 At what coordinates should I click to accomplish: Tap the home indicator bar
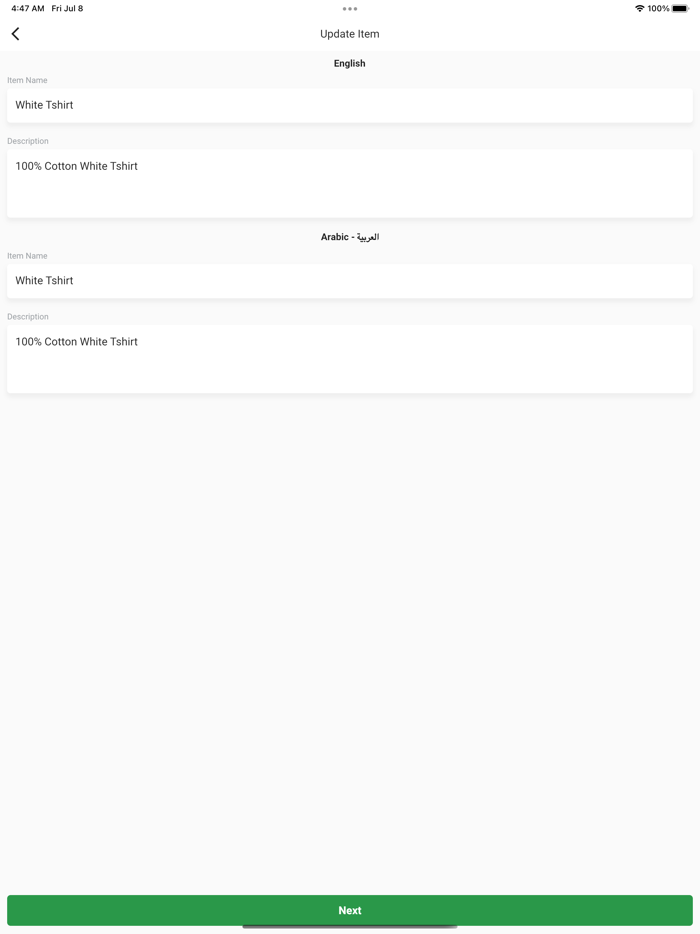pos(350,927)
